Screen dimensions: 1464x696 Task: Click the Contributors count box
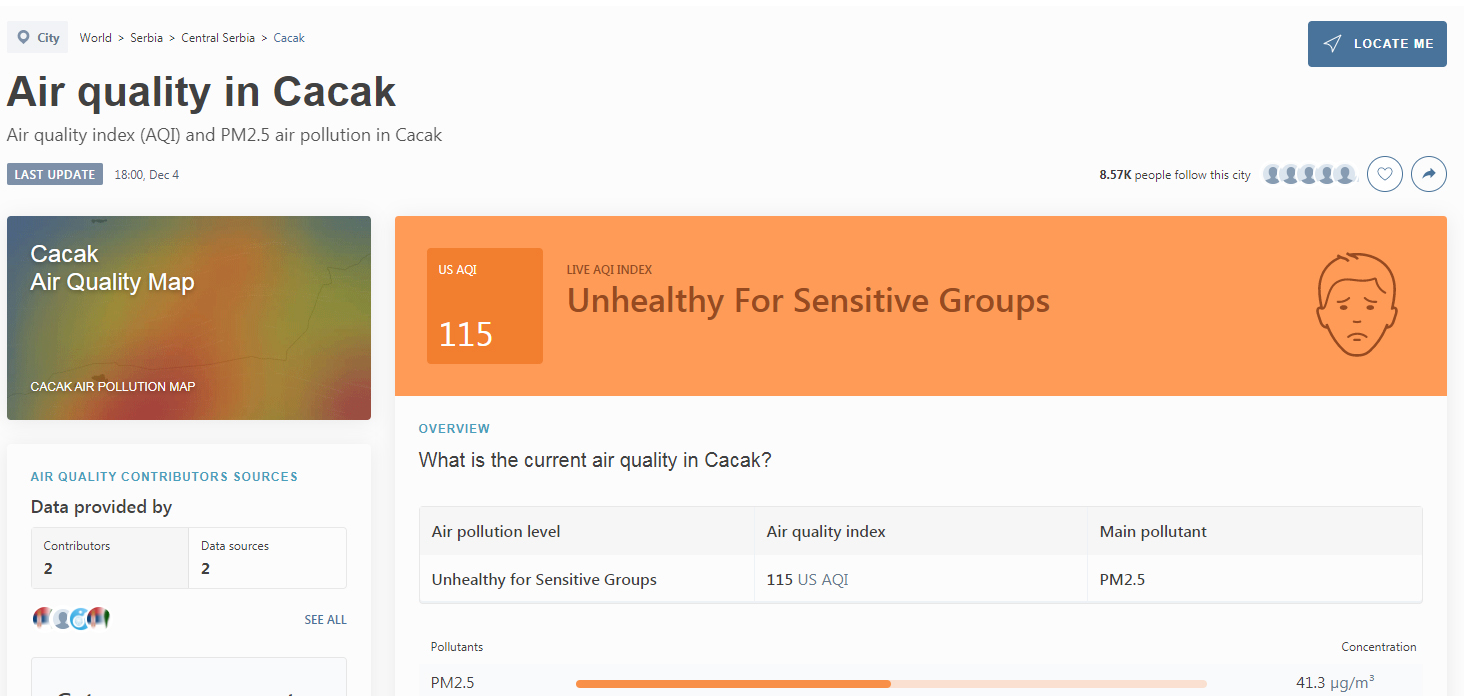tap(110, 558)
